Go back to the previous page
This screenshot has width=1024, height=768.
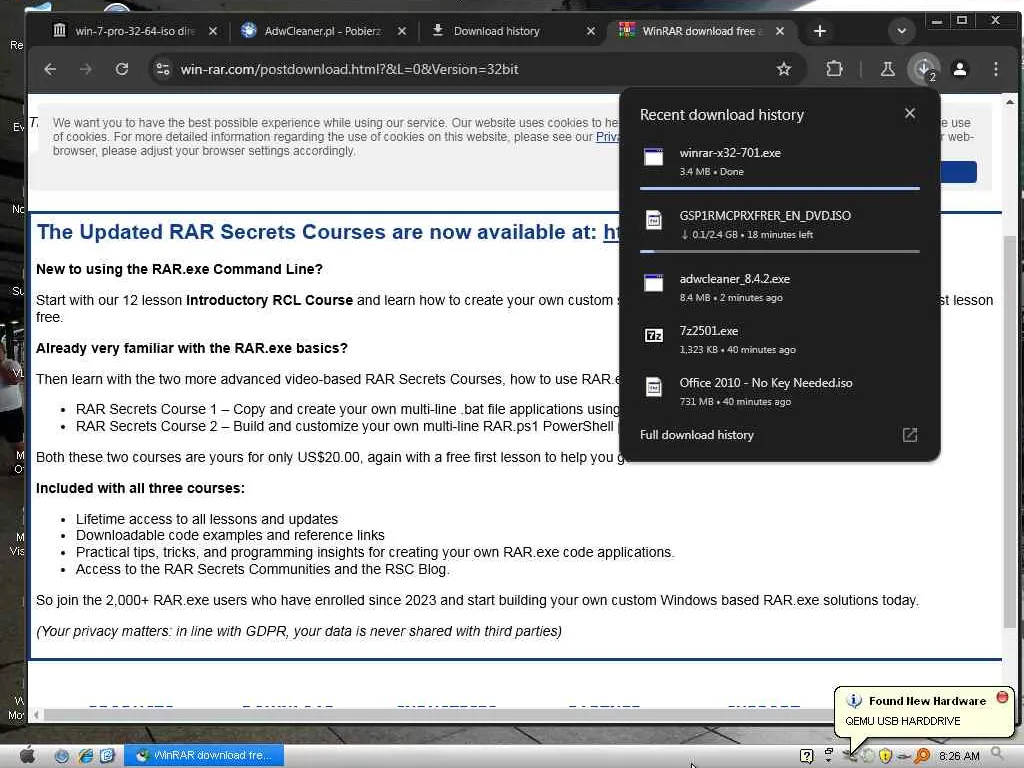50,69
